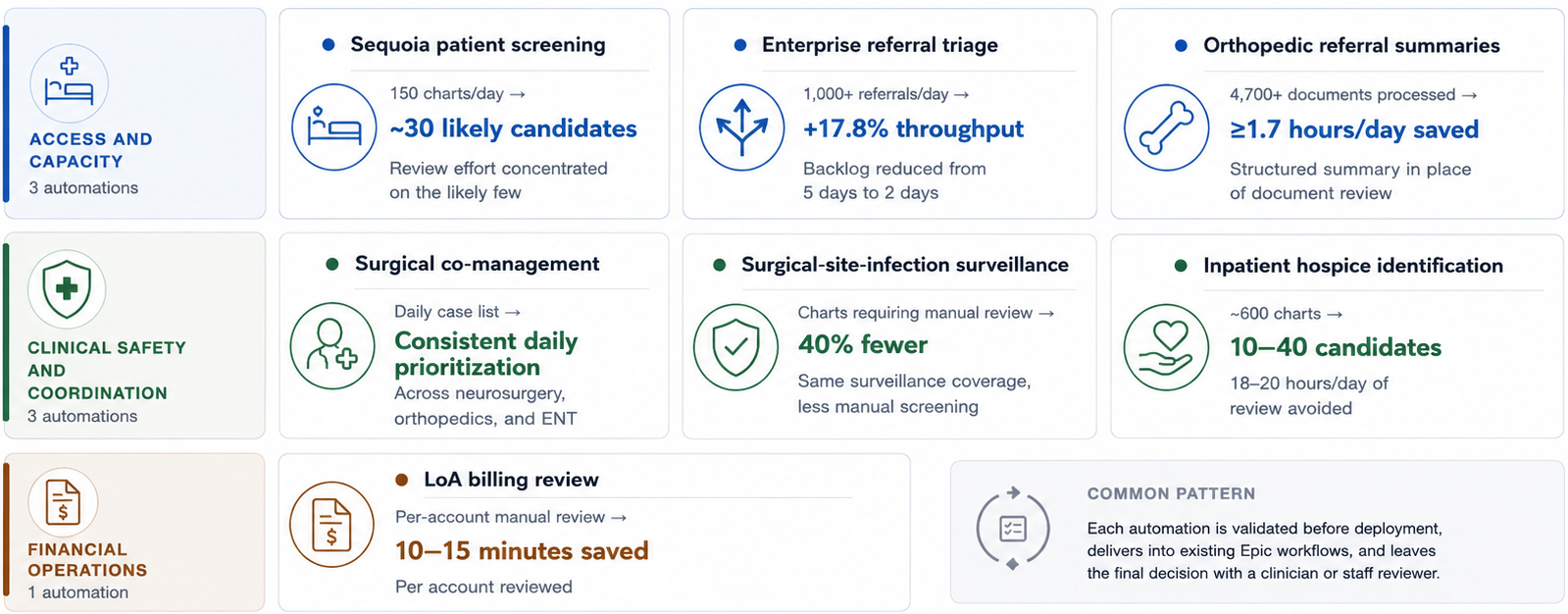Click the blue bullet beside Enterprise referral triage
Screen dimensions: 1568x614
tap(740, 45)
